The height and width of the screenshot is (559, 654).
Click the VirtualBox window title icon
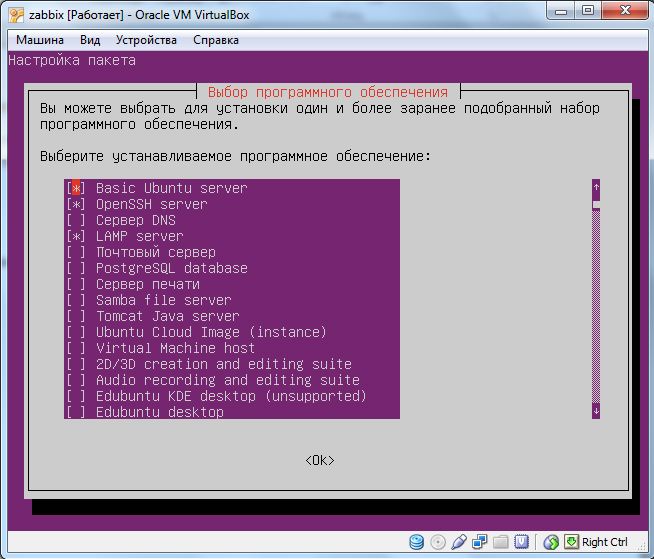pos(16,15)
